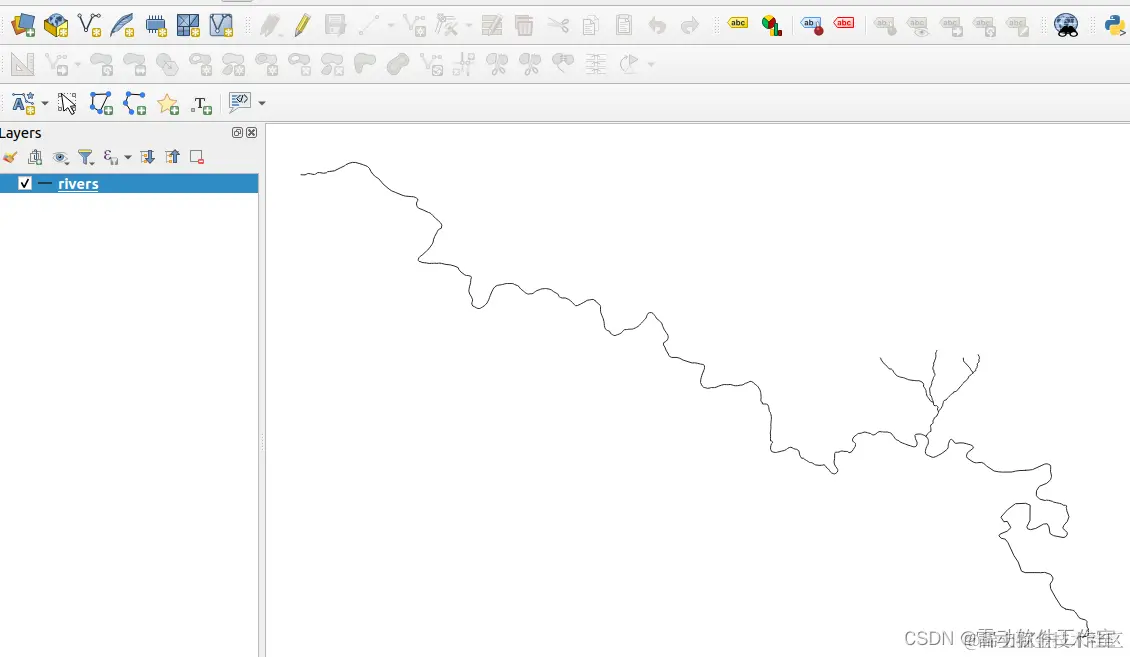Open the Rotate Point Symbols dropdown arrow

[651, 64]
